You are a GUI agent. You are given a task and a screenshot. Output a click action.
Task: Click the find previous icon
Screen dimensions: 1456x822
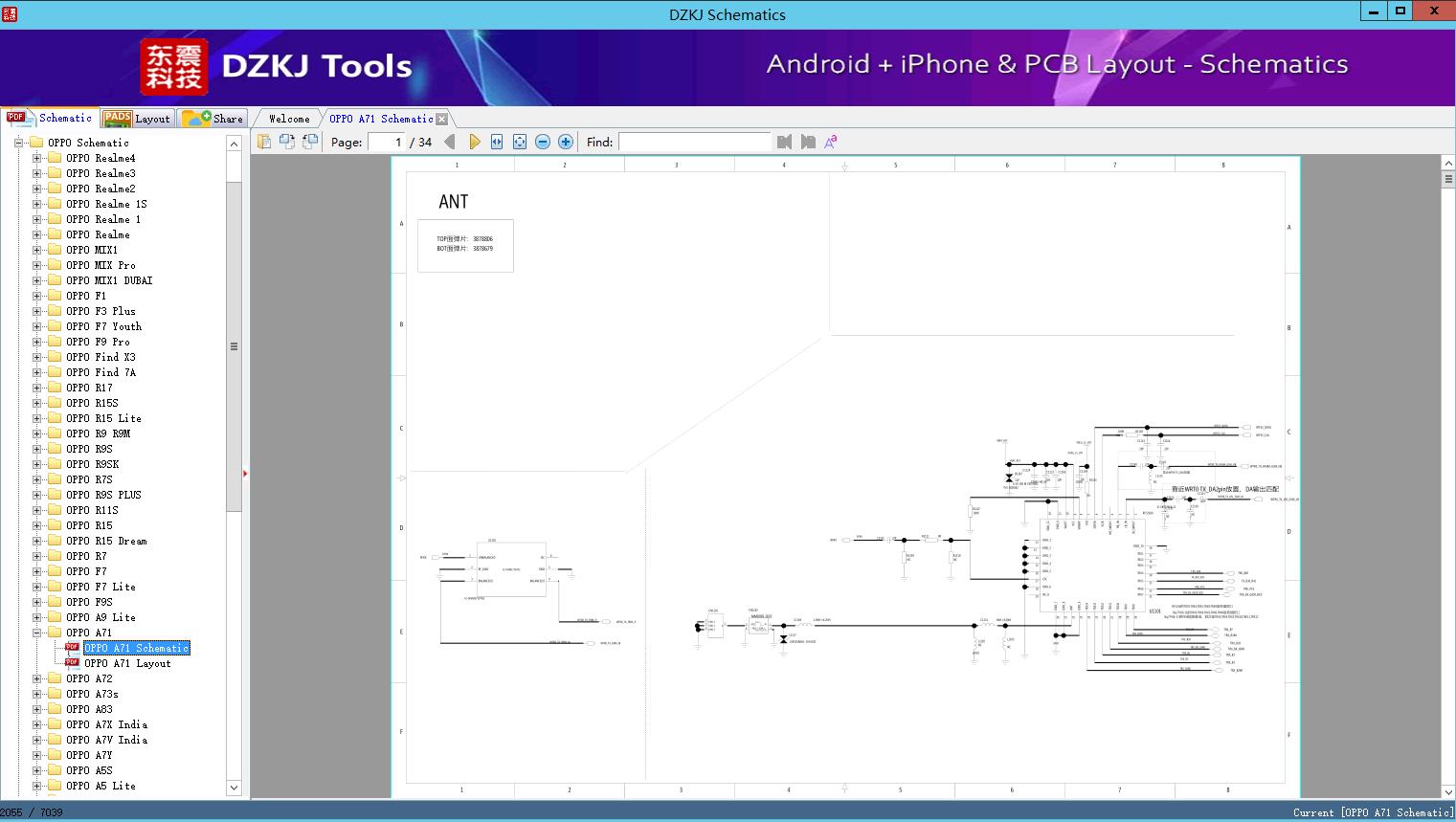(x=785, y=142)
